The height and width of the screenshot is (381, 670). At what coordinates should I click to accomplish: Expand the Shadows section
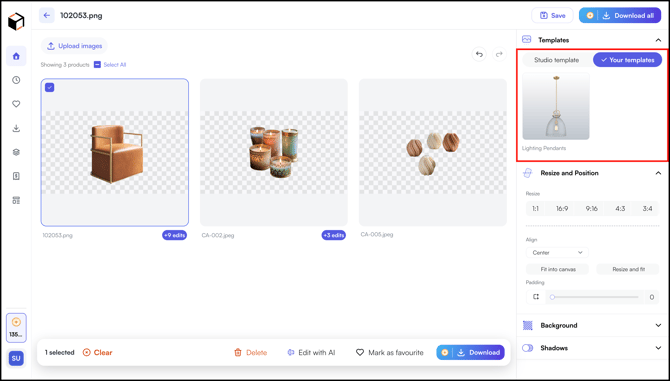coord(658,348)
